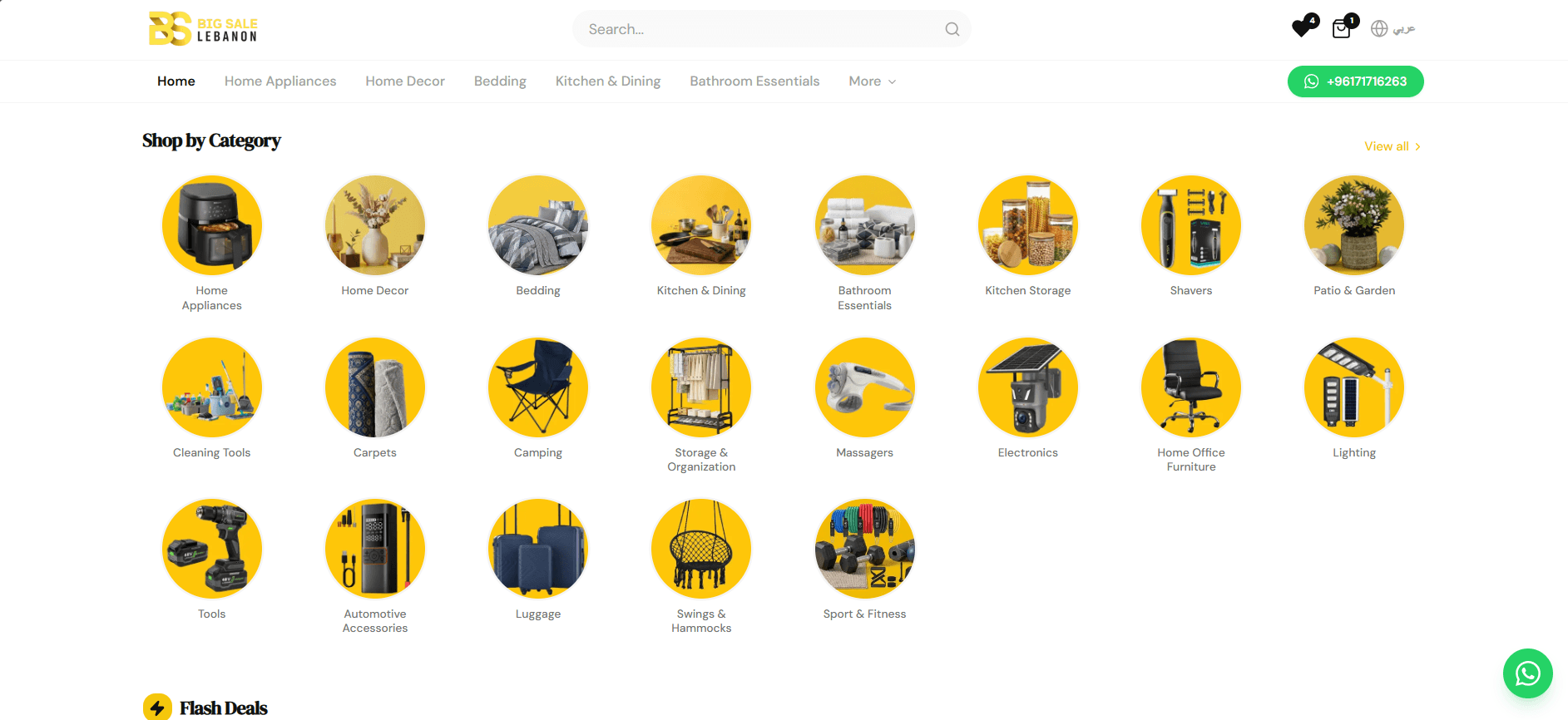The height and width of the screenshot is (720, 1568).
Task: Choose the Cleaning Tools category circle
Action: [212, 387]
